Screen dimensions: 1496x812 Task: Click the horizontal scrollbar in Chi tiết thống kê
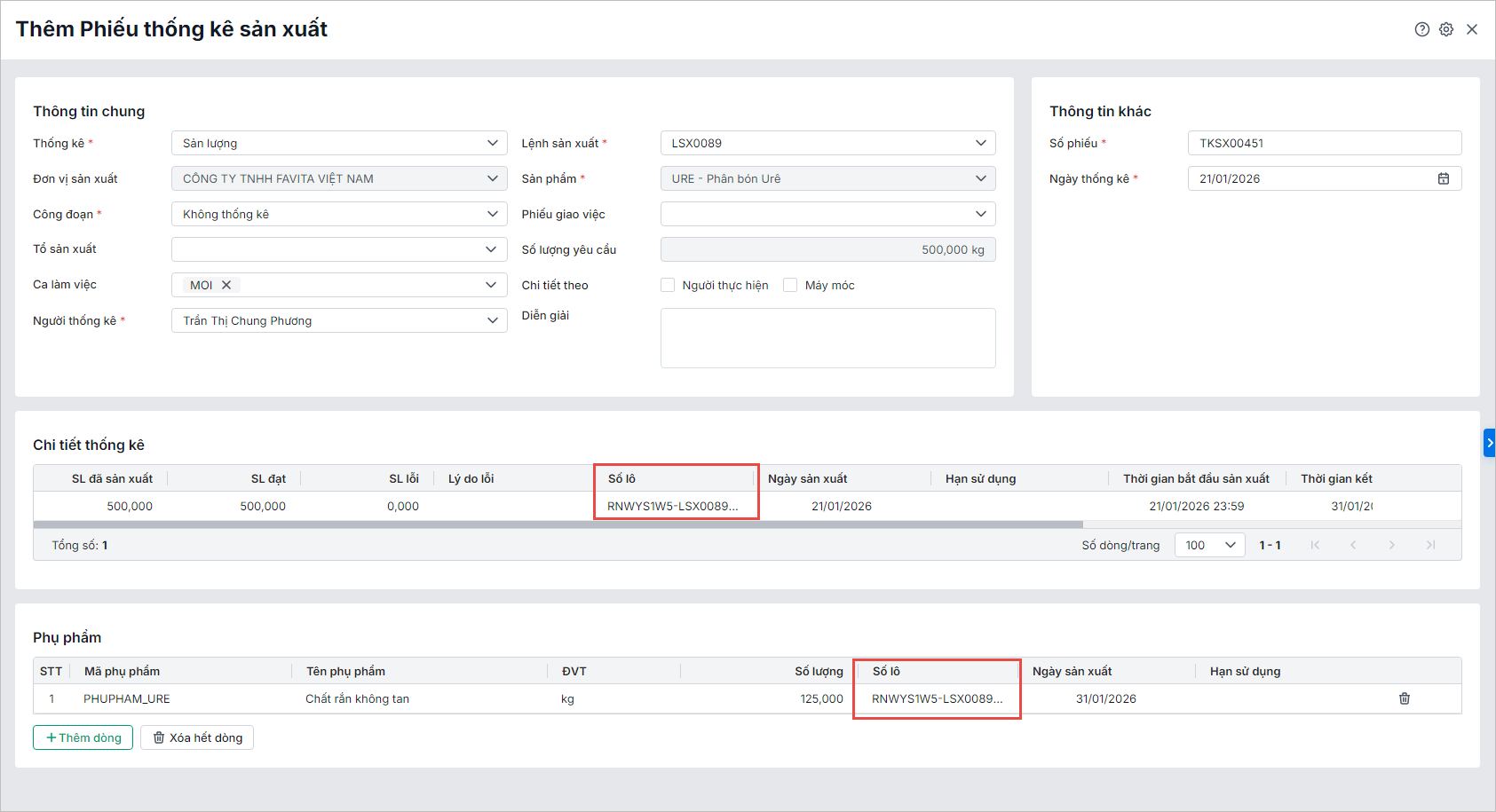pos(558,524)
